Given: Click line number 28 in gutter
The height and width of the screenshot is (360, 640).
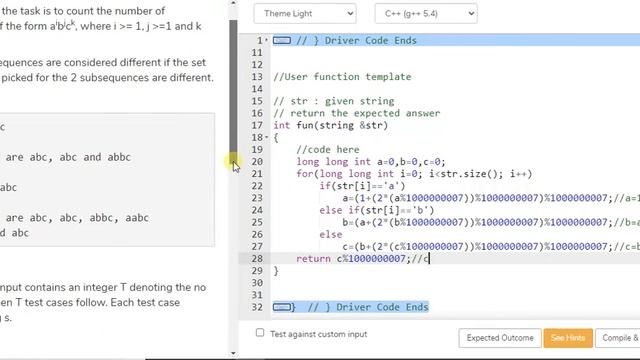Looking at the screenshot, I should tap(257, 259).
